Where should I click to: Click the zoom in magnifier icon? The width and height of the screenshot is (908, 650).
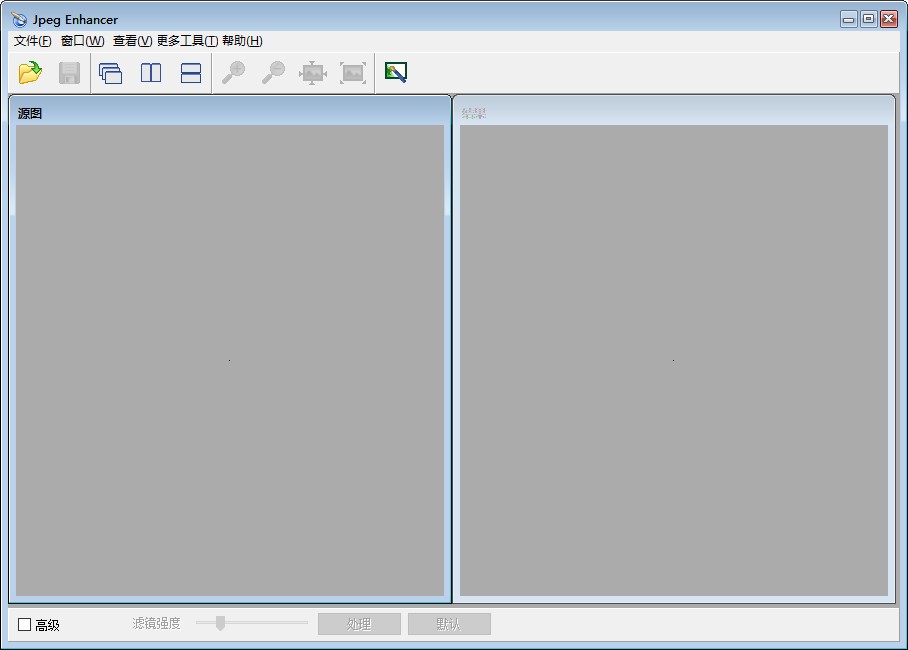(x=233, y=73)
